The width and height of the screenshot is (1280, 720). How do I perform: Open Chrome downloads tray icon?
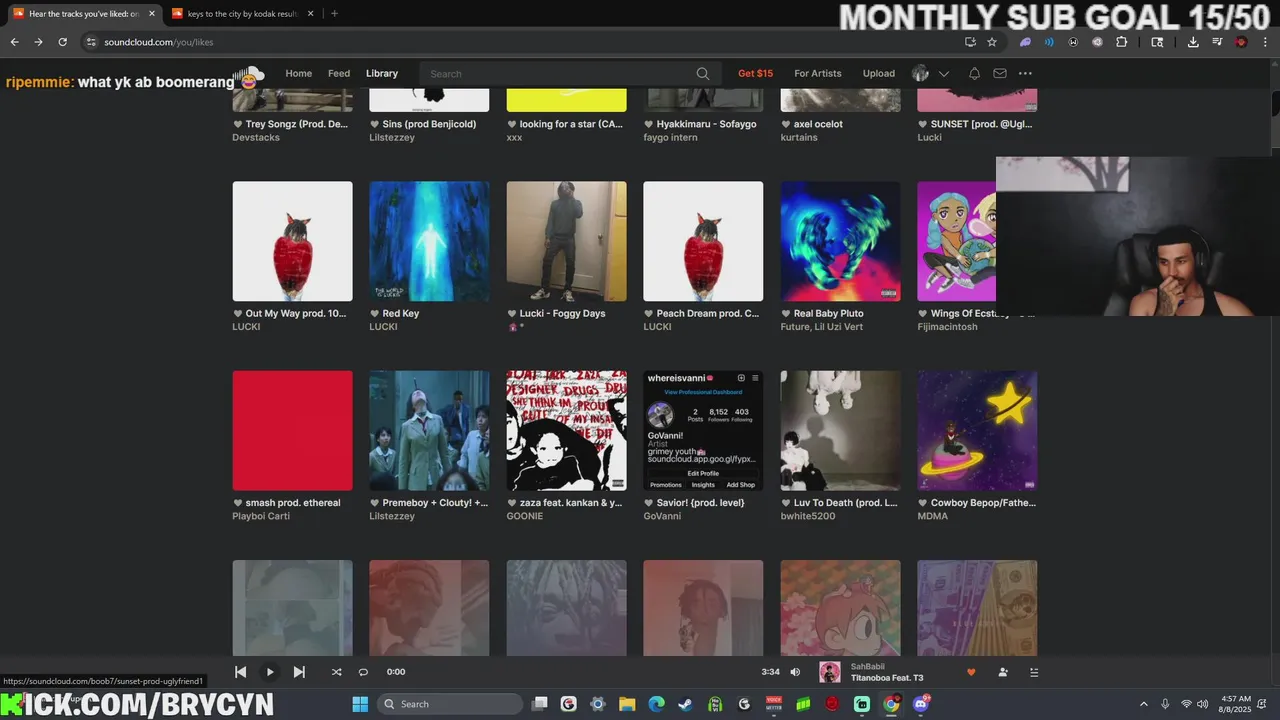click(1193, 42)
